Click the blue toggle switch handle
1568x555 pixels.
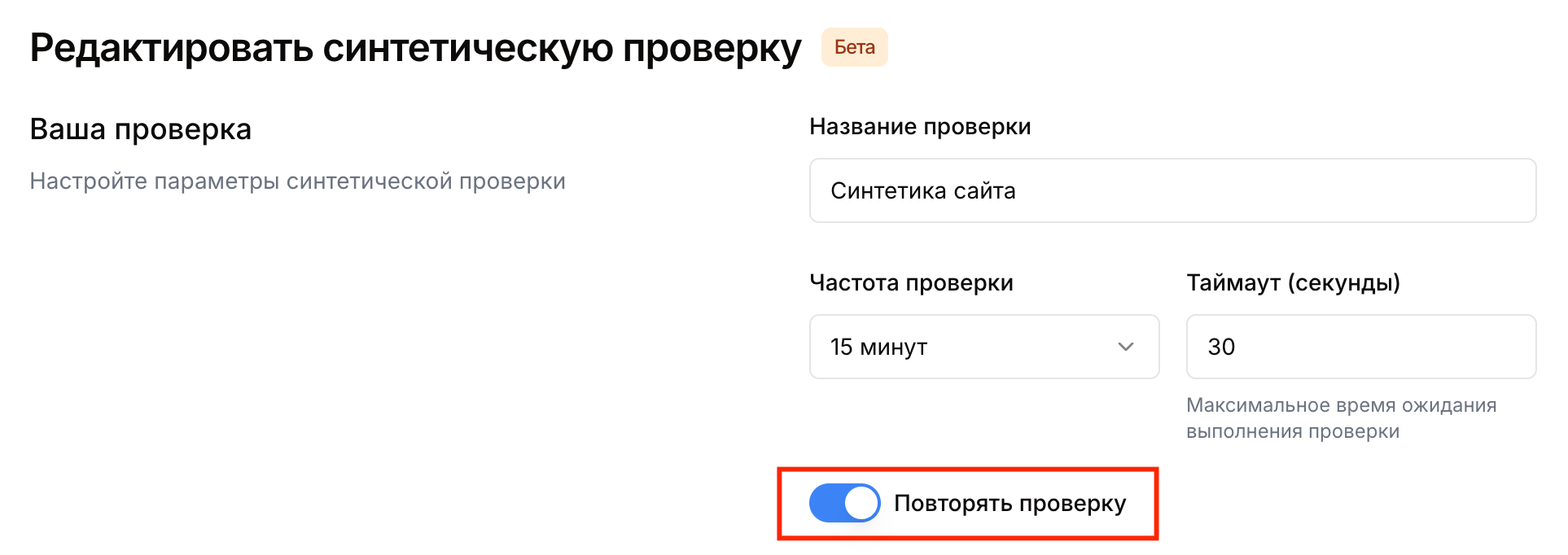pyautogui.click(x=863, y=503)
